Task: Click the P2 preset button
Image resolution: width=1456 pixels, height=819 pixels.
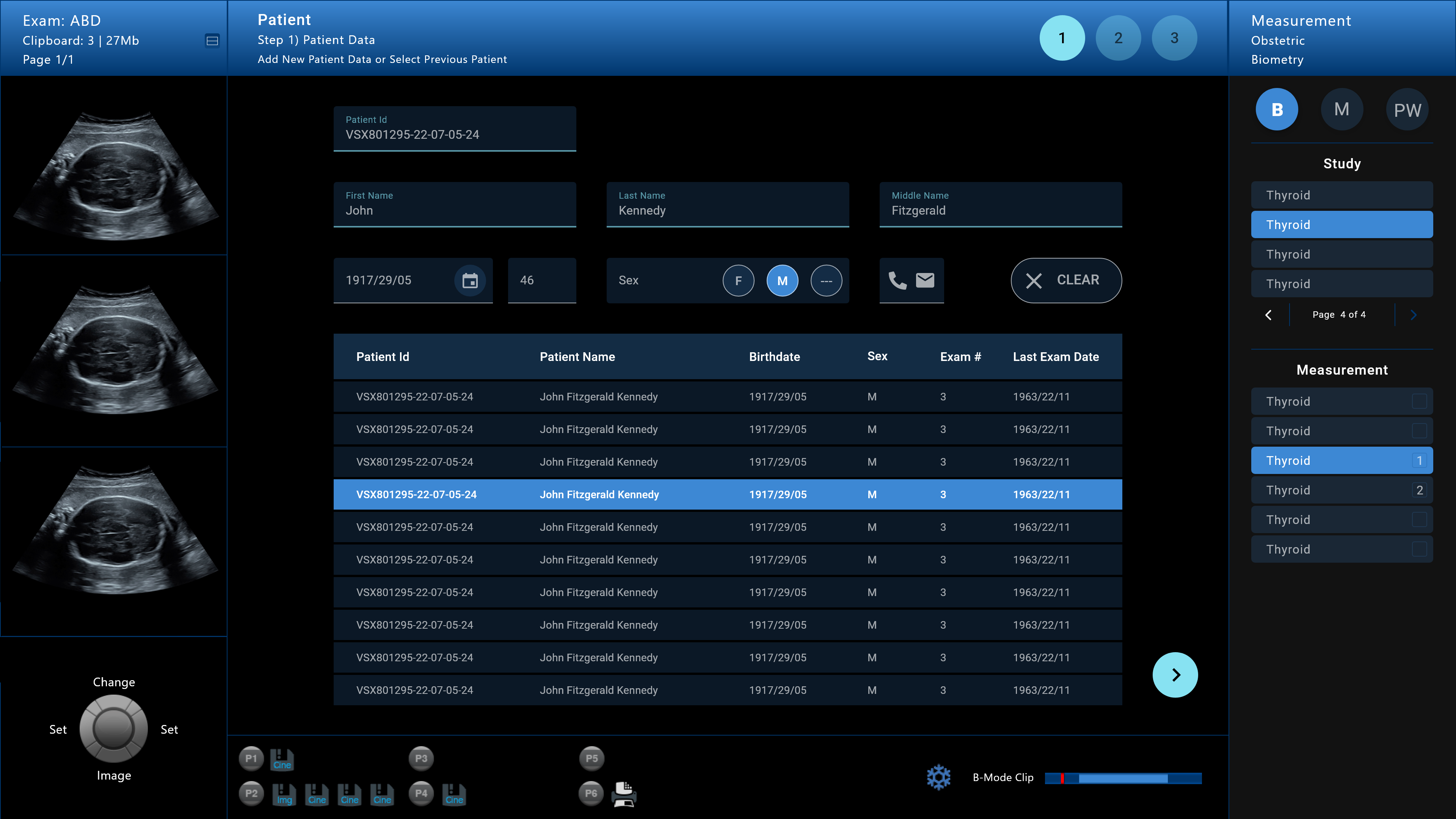Action: click(251, 794)
